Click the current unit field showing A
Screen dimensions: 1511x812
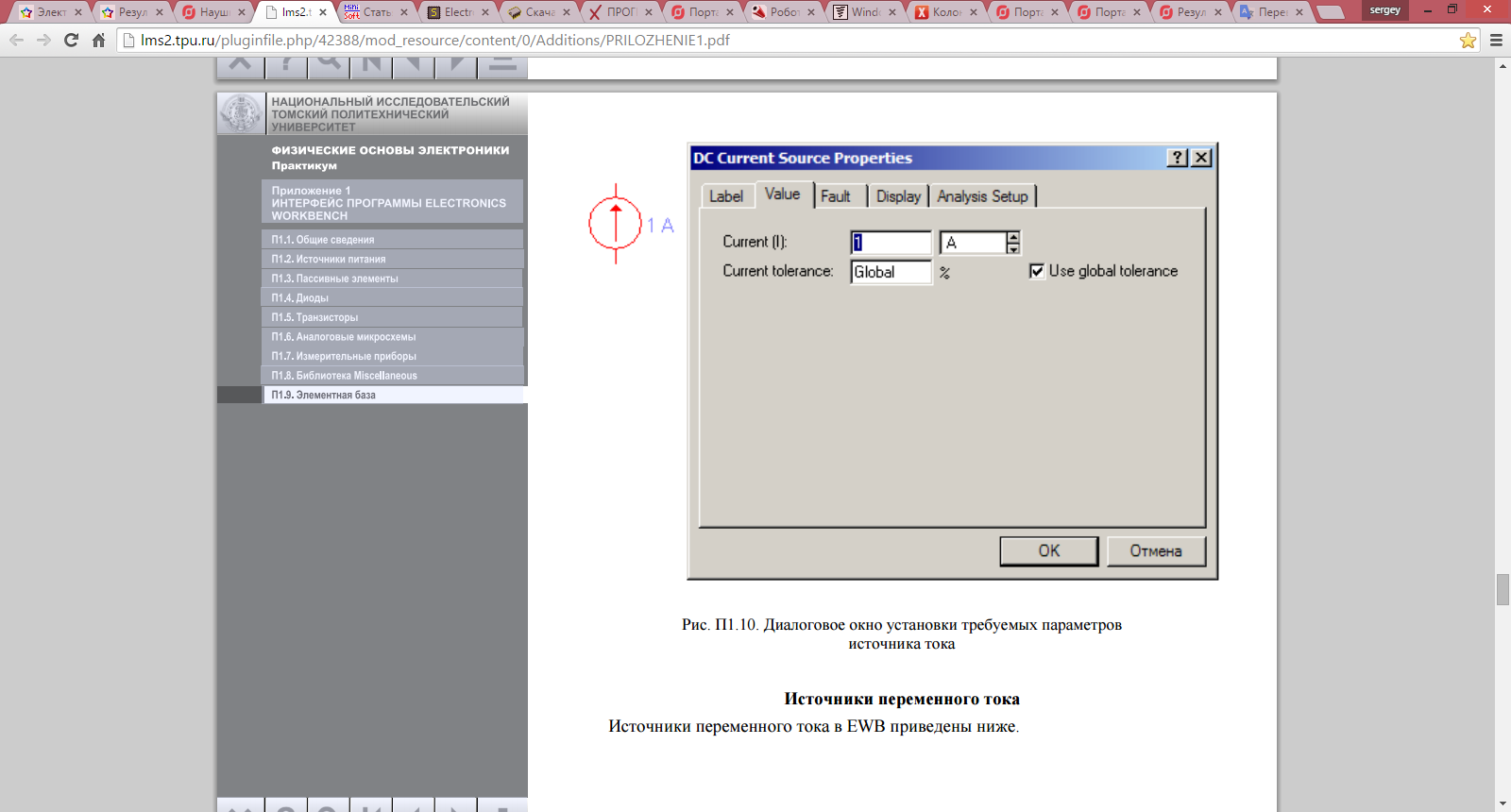point(973,243)
